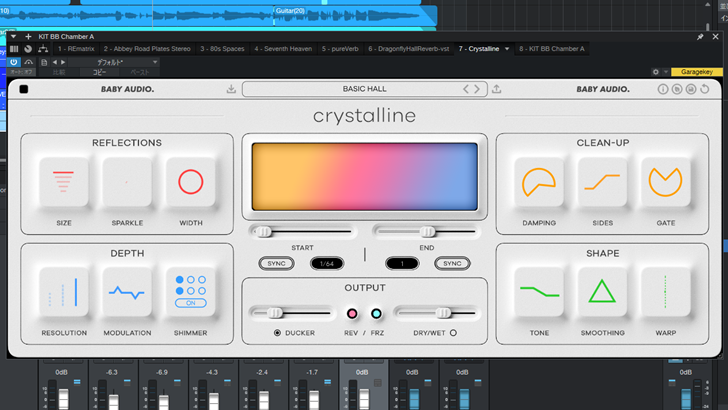Image resolution: width=728 pixels, height=410 pixels.
Task: Click the save disk icon in header
Action: coord(691,89)
